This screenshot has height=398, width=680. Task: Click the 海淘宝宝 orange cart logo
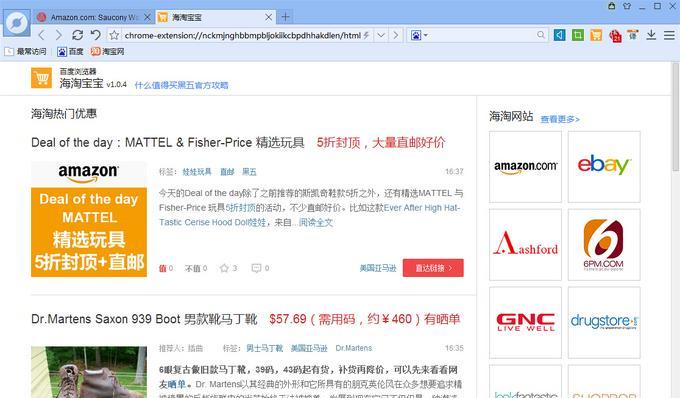click(42, 78)
